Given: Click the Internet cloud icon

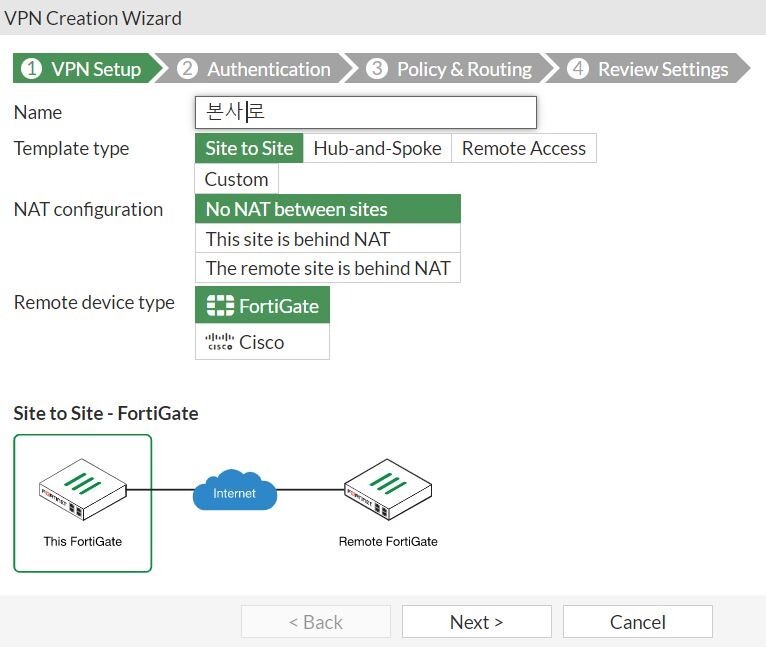Looking at the screenshot, I should pos(234,490).
